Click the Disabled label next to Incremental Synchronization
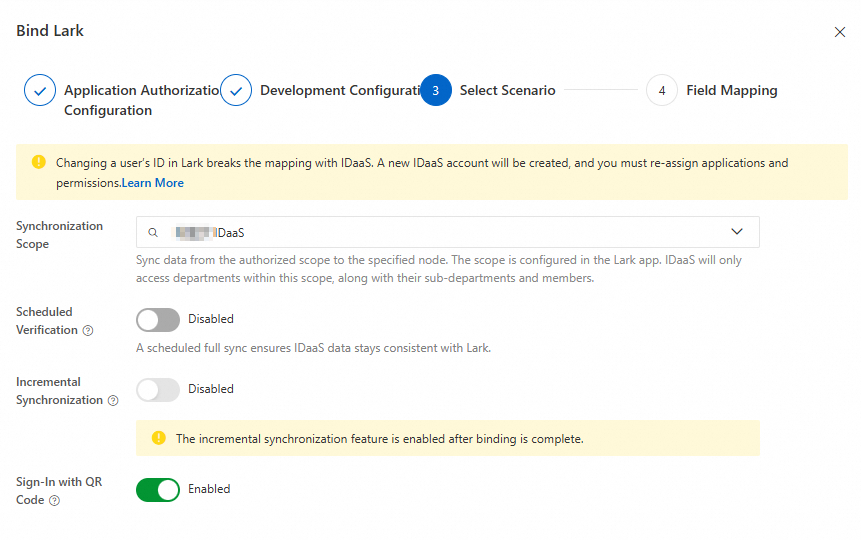861x540 pixels. click(211, 388)
